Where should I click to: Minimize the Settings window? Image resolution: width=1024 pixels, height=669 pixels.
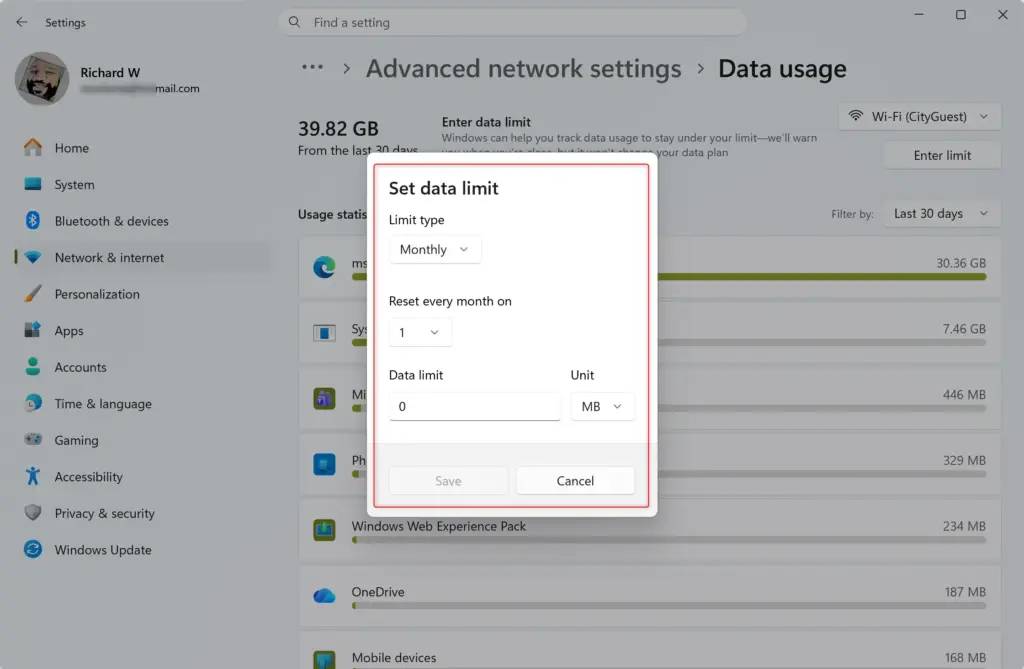point(919,14)
